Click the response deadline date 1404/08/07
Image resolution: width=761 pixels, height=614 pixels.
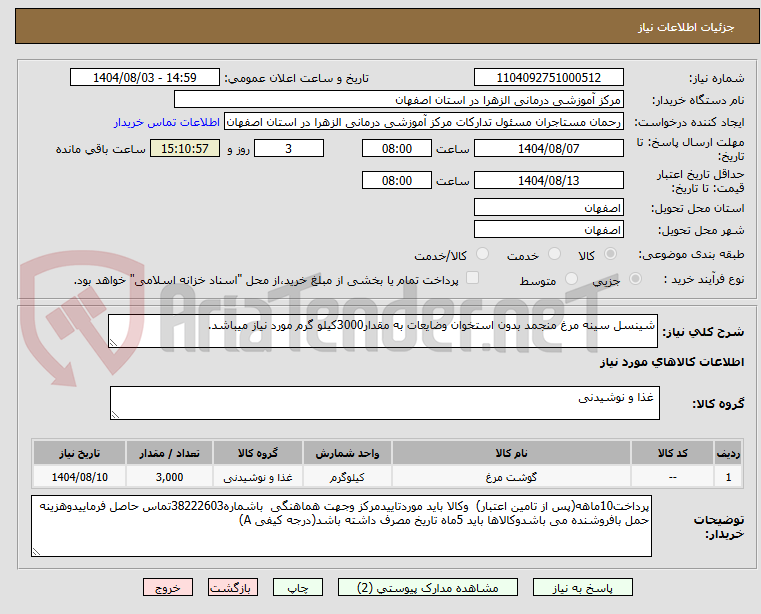pos(548,149)
